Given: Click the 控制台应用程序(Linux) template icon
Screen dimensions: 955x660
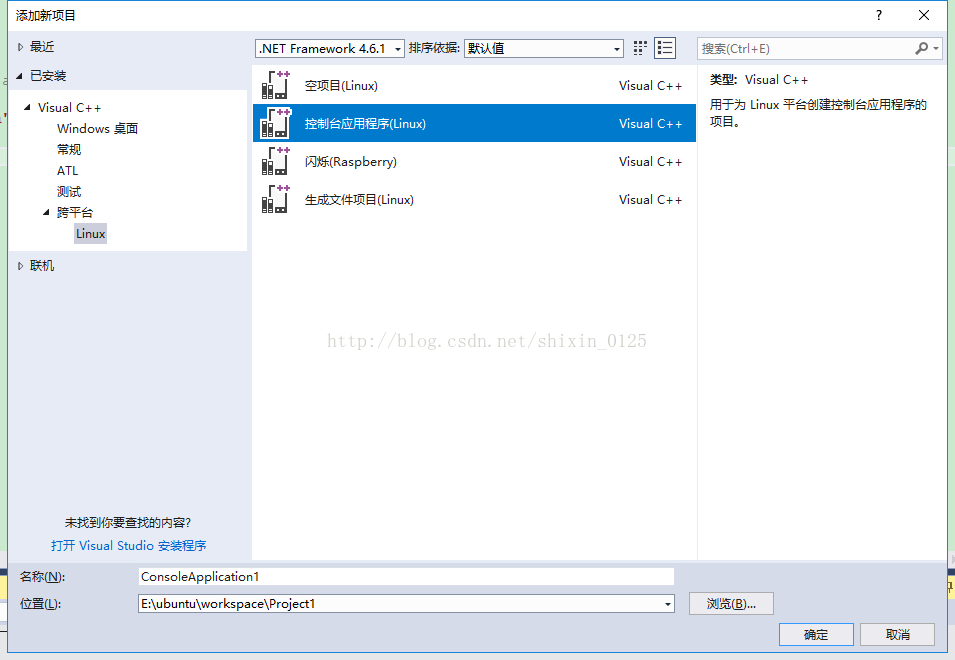Looking at the screenshot, I should pyautogui.click(x=275, y=123).
